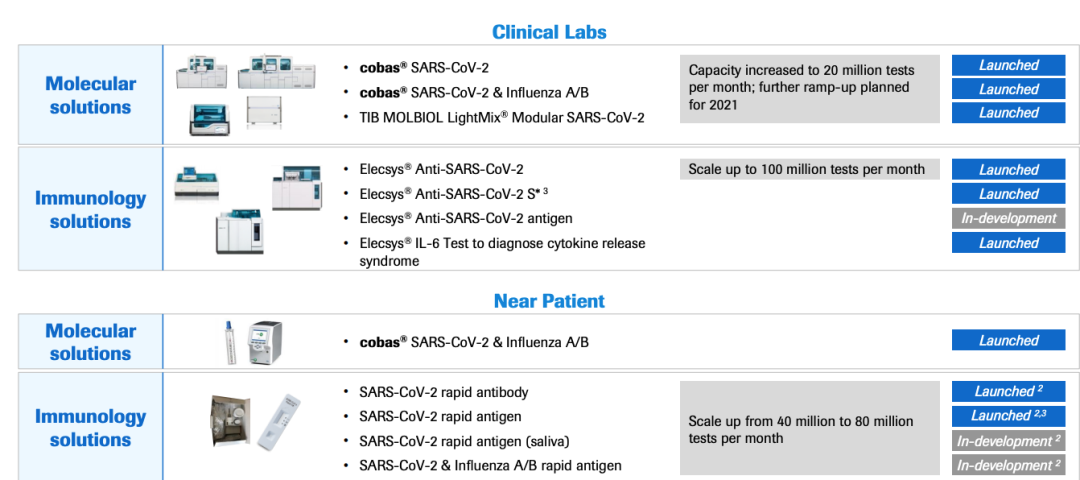1080x480 pixels.
Task: Click Launched badge for cobas SARS-CoV-2
Action: 1008,65
